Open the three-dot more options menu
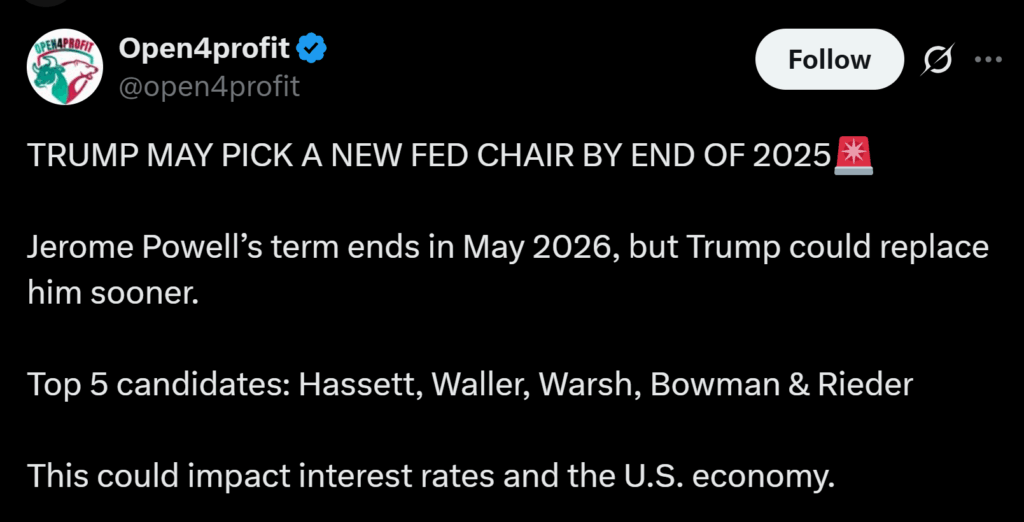 pyautogui.click(x=987, y=60)
